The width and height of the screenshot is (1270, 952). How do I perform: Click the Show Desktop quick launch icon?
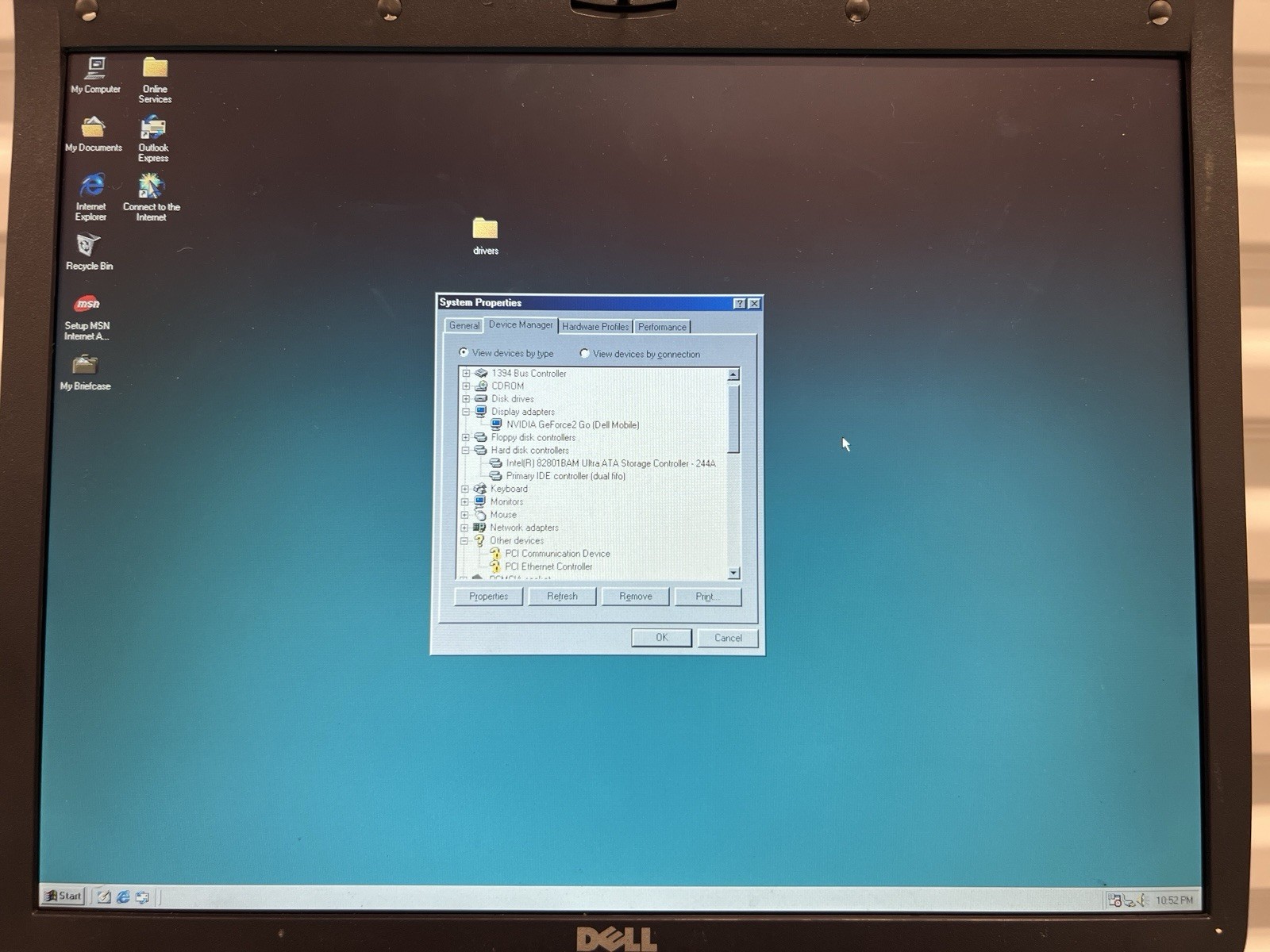click(104, 896)
